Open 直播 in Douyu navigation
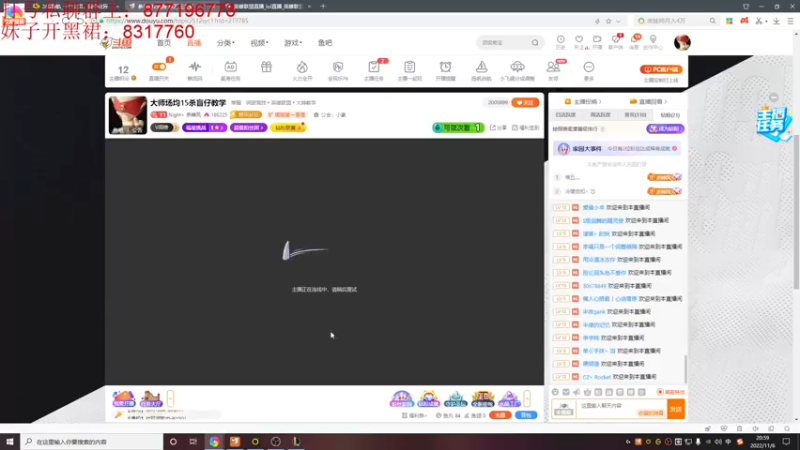This screenshot has height=450, width=800. point(194,43)
